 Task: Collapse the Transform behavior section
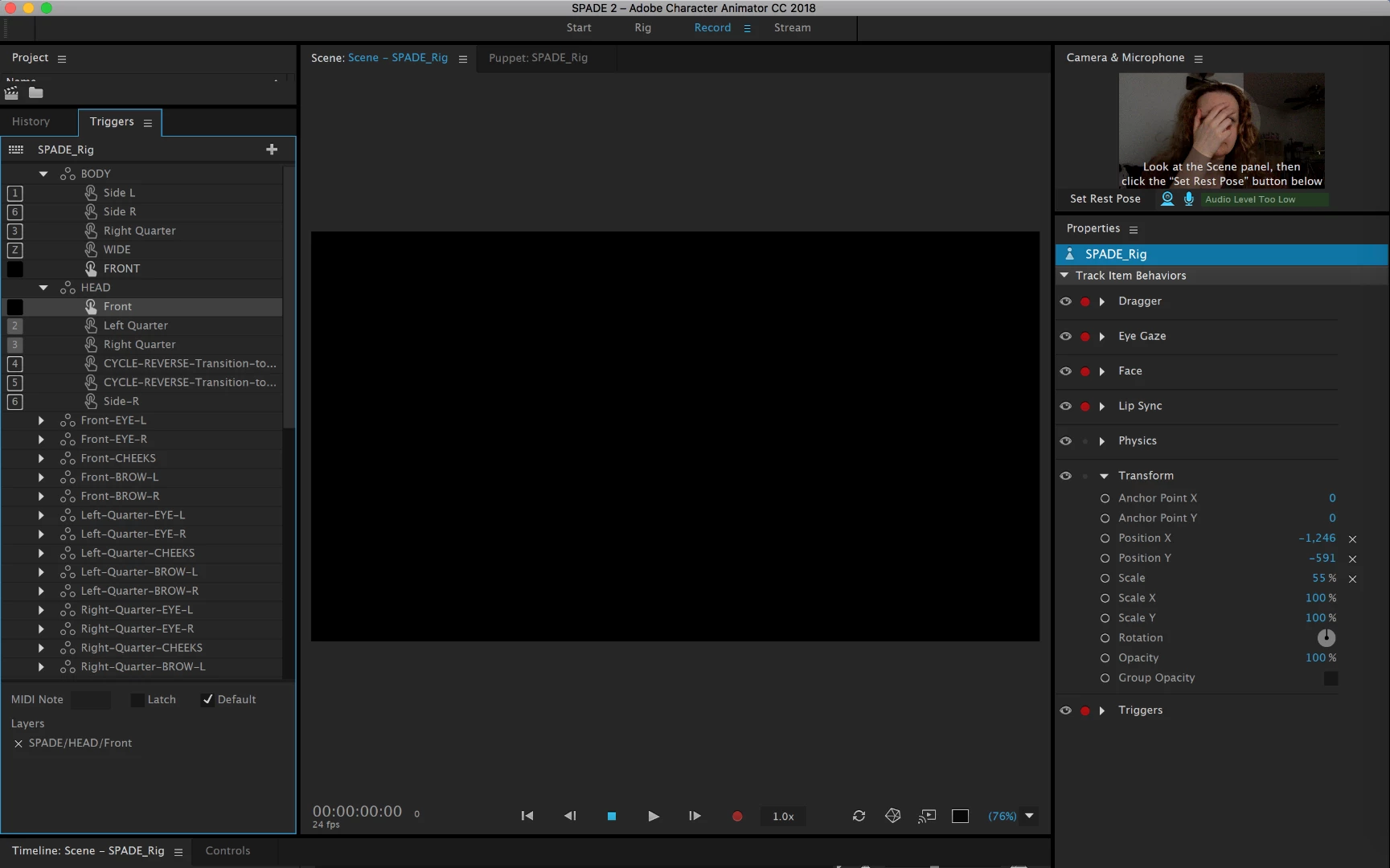[x=1104, y=476]
